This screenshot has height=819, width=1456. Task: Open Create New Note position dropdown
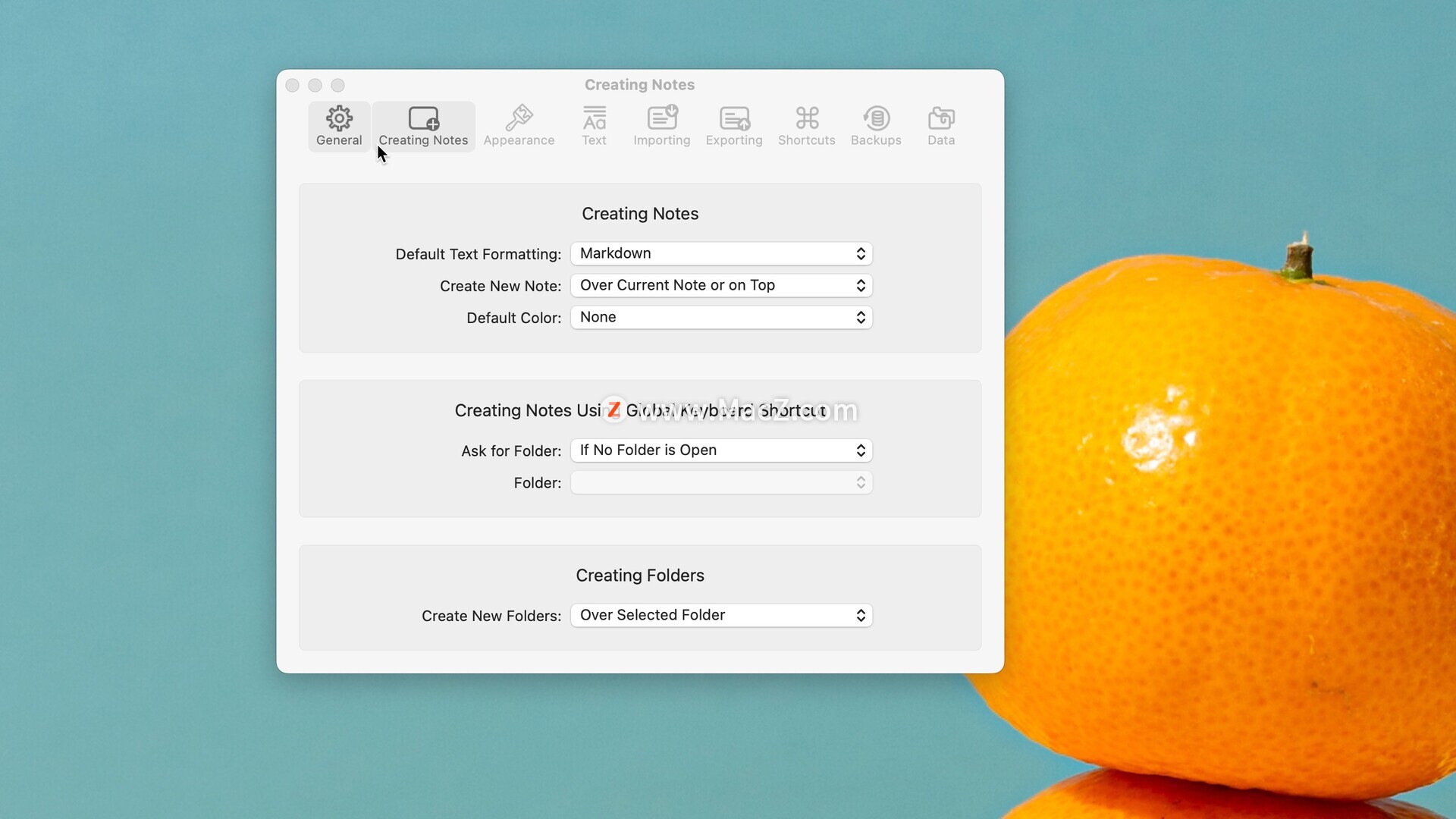721,285
